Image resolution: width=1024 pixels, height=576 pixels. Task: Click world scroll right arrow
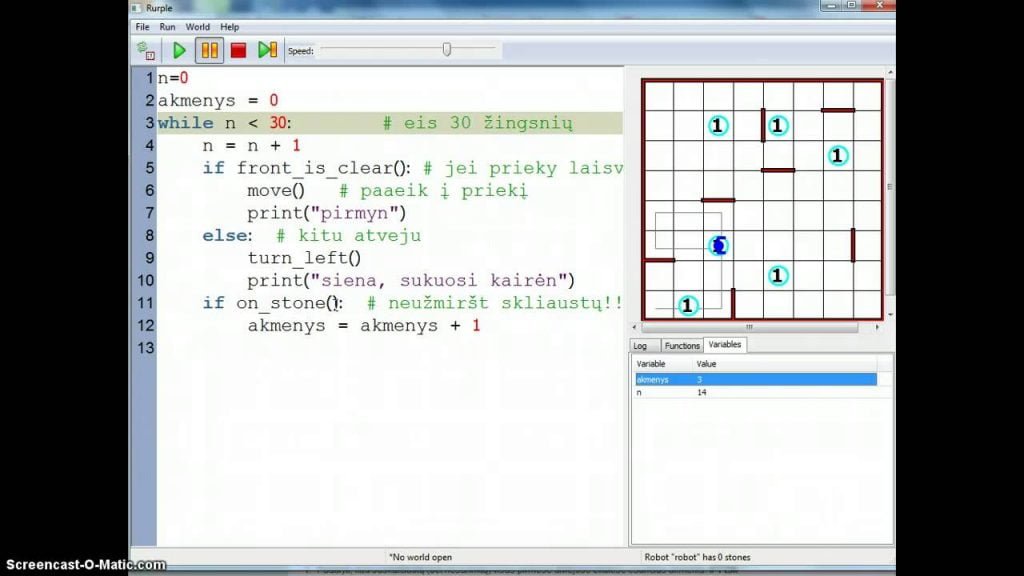[877, 327]
